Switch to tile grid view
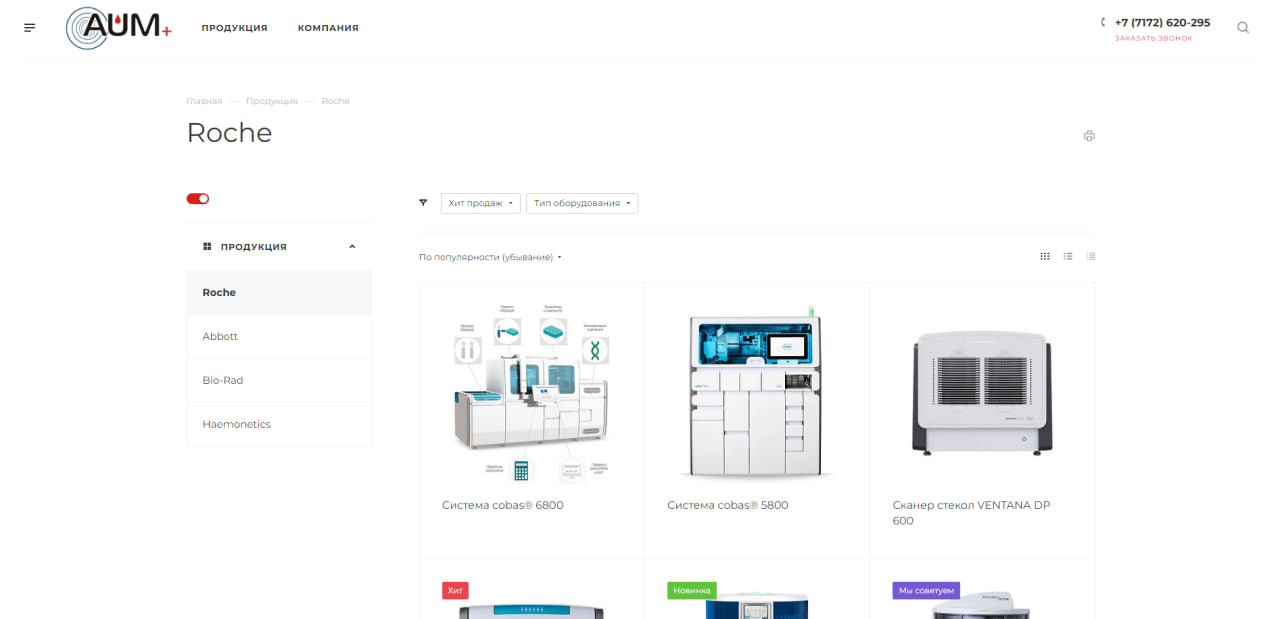The height and width of the screenshot is (619, 1280). tap(1045, 257)
